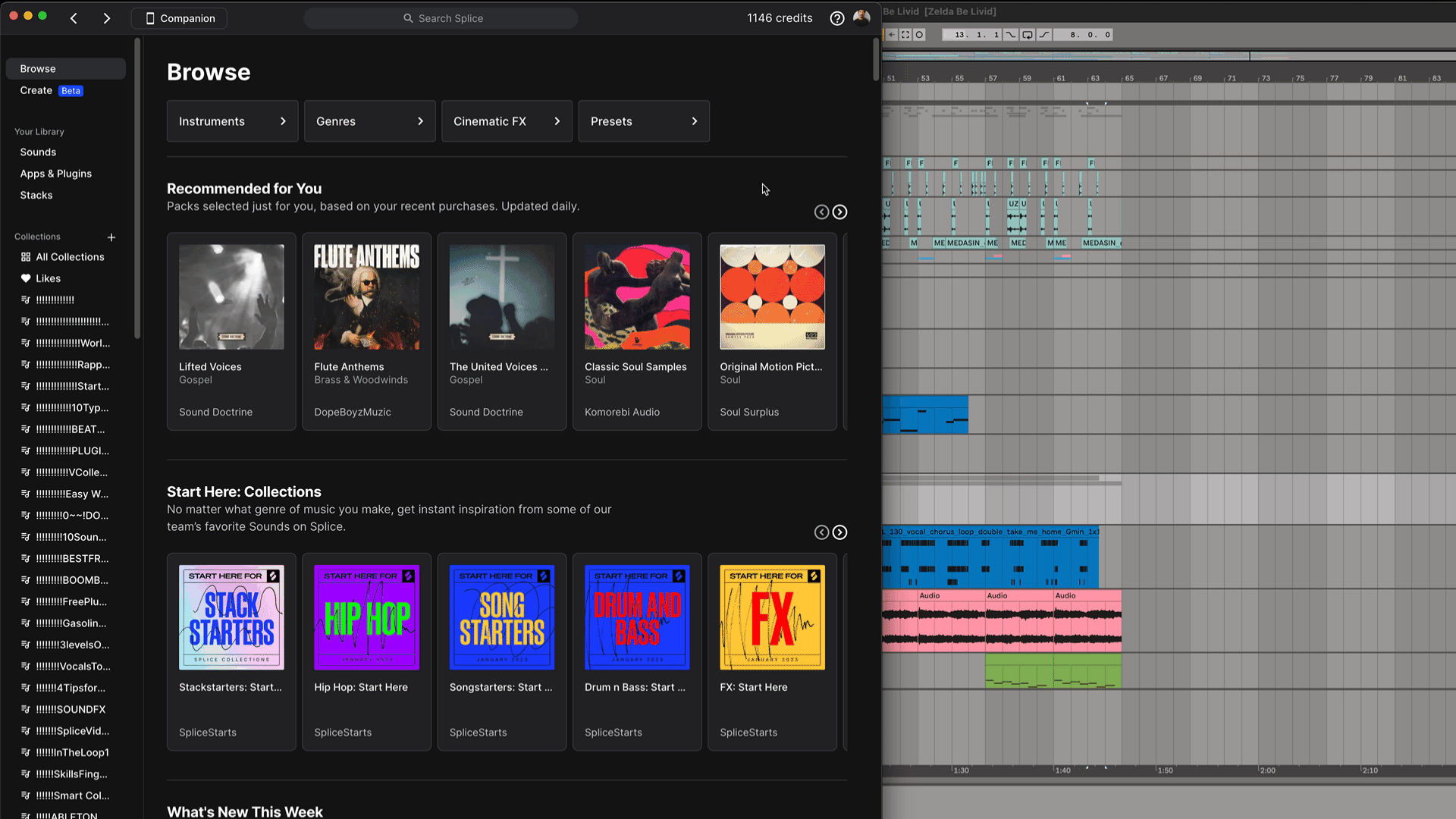Screen dimensions: 1456x819
Task: Open Apps & Plugins in the sidebar
Action: click(56, 174)
